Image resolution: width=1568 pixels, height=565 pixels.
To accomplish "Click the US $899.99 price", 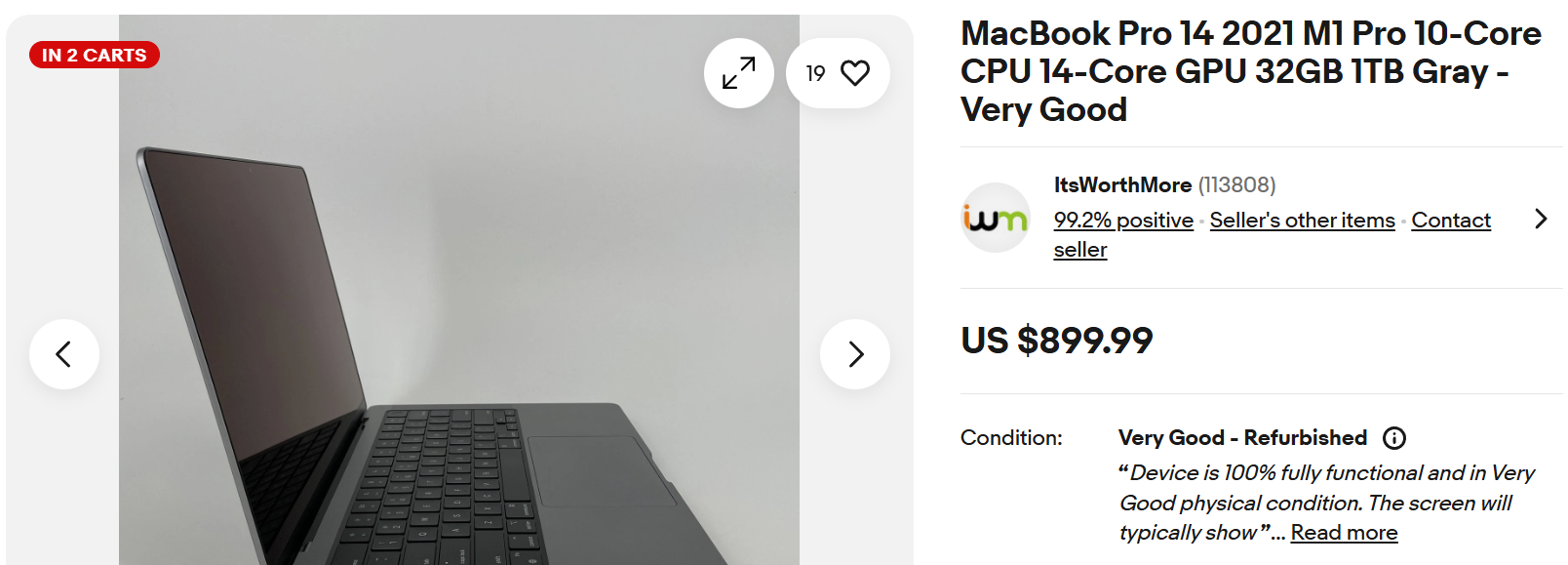I will pyautogui.click(x=1057, y=341).
